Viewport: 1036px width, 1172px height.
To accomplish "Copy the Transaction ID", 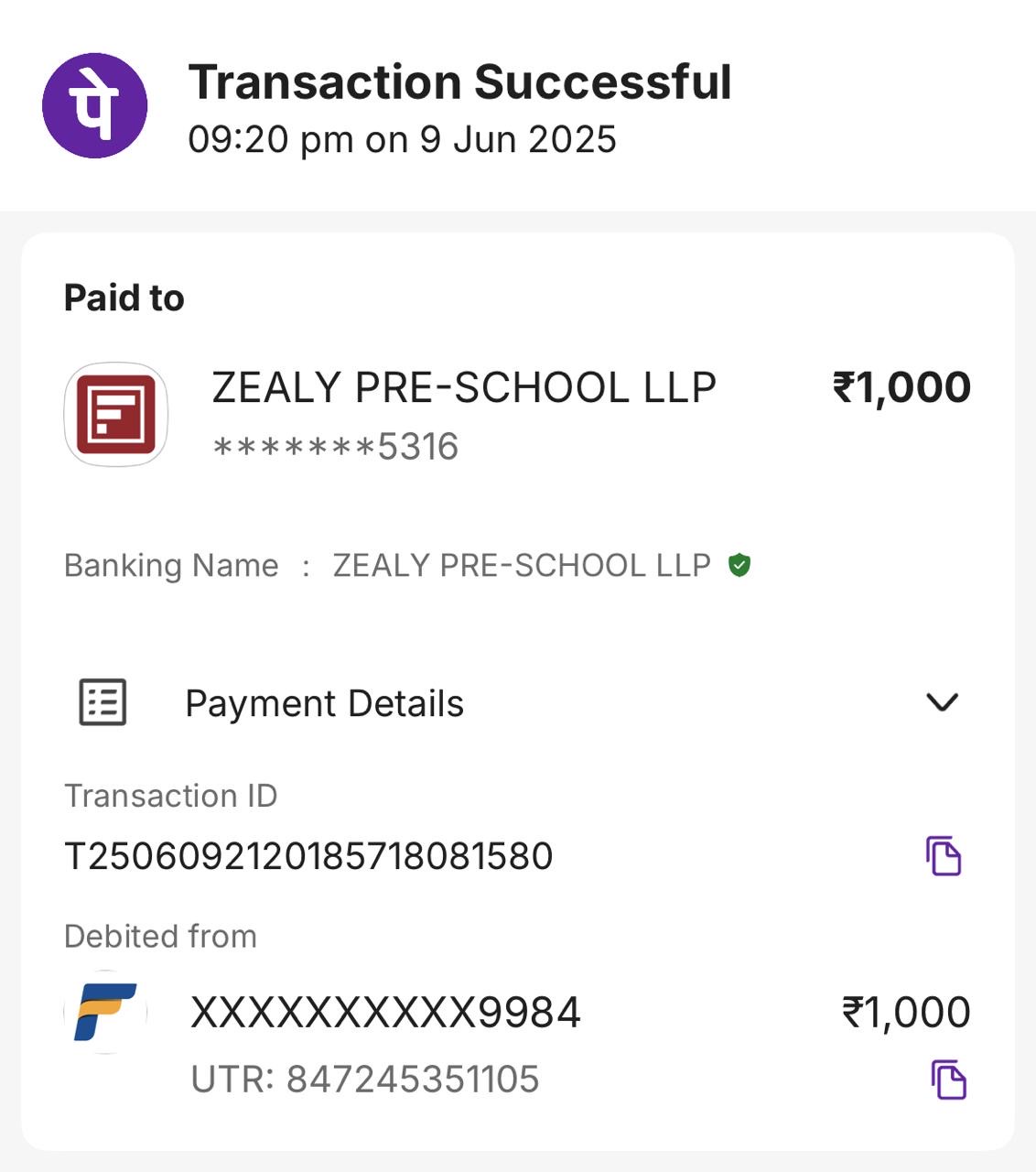I will [943, 856].
